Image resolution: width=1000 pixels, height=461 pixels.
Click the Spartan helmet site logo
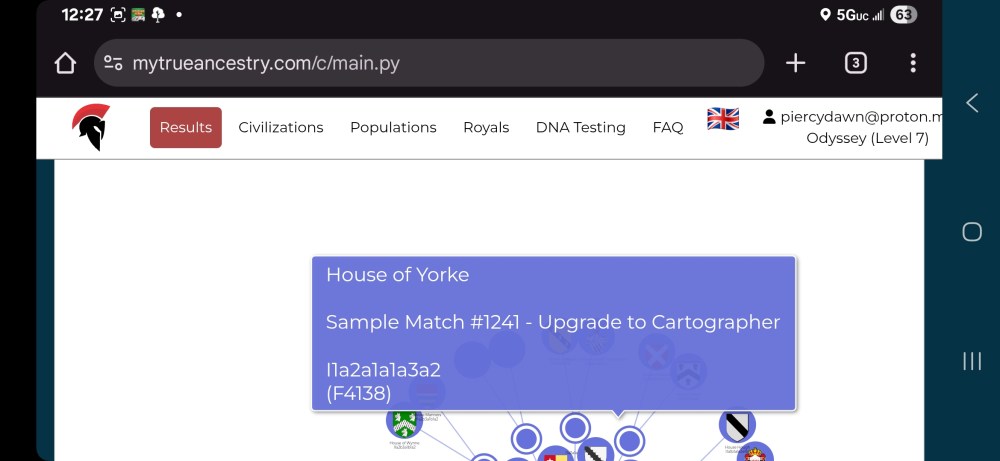coord(91,127)
